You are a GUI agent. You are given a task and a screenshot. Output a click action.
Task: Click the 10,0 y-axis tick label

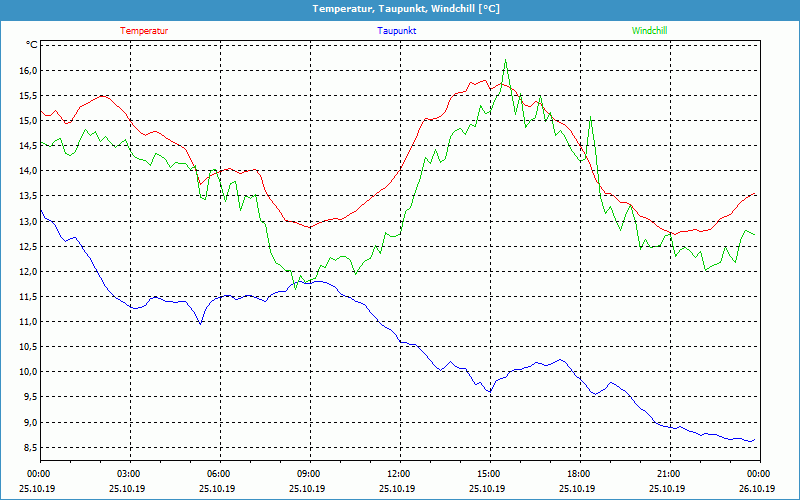pyautogui.click(x=26, y=372)
